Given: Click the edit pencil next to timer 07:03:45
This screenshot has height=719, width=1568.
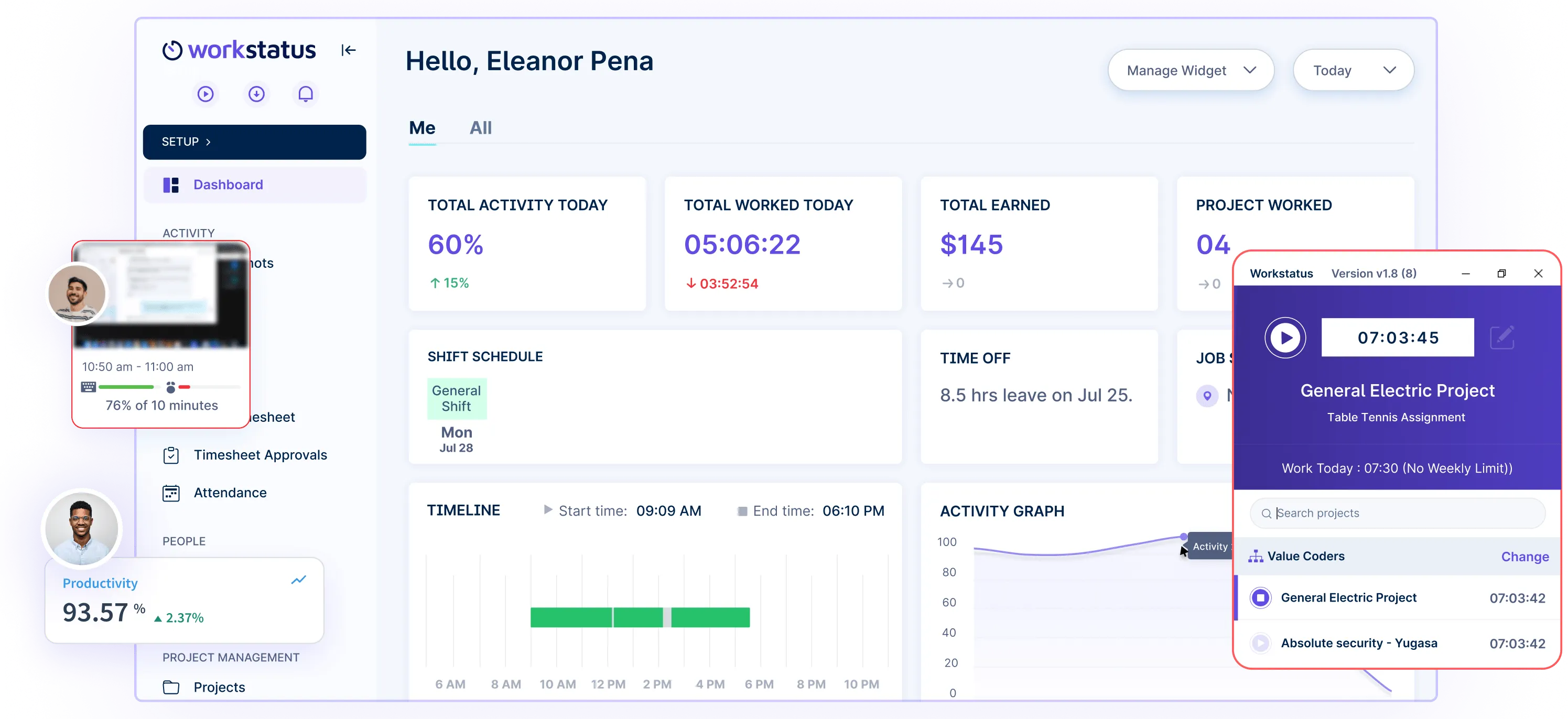Looking at the screenshot, I should click(x=1503, y=337).
